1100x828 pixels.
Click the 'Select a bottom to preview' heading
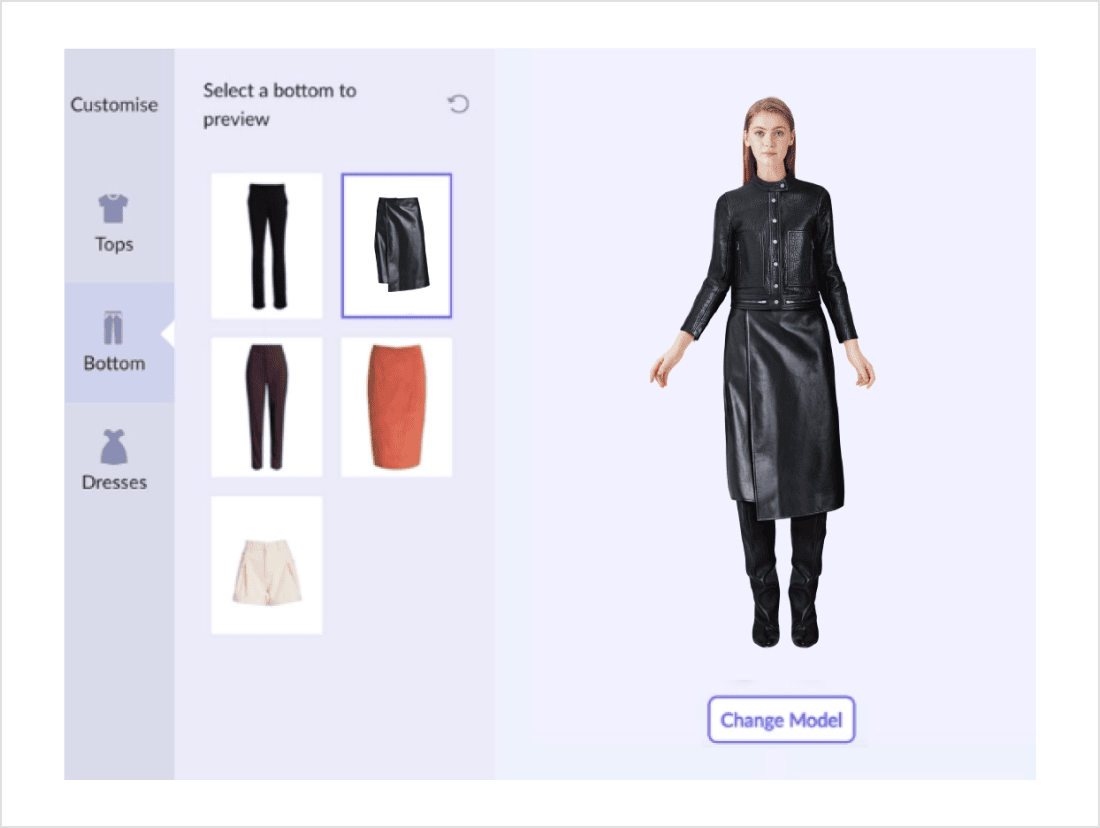click(279, 105)
